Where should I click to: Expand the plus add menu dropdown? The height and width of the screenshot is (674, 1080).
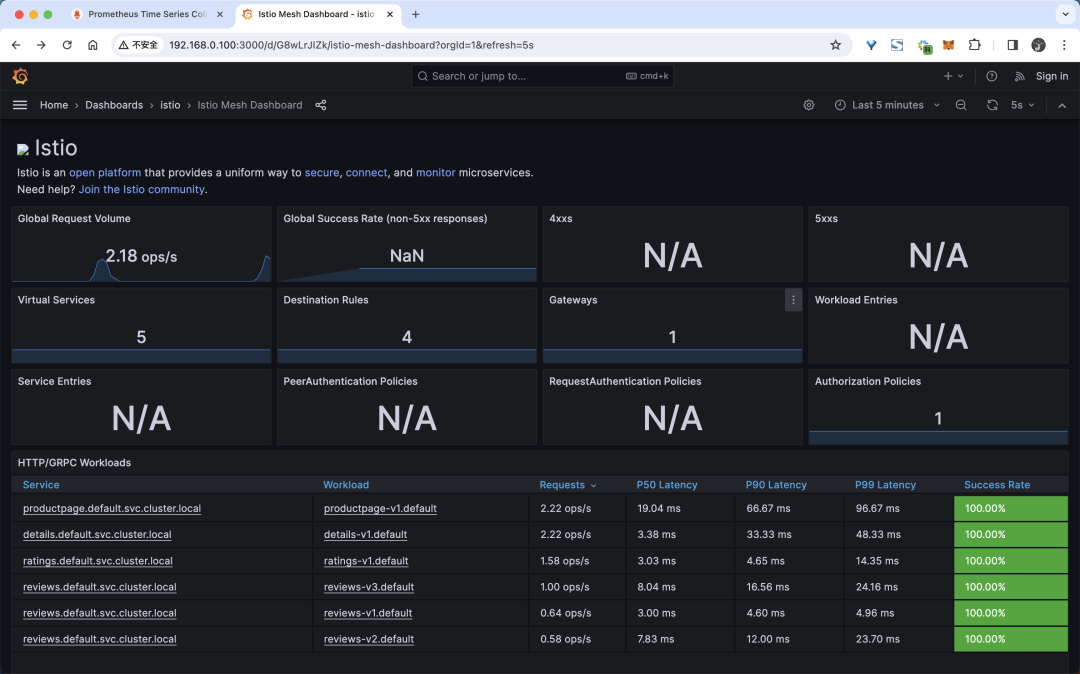(953, 76)
